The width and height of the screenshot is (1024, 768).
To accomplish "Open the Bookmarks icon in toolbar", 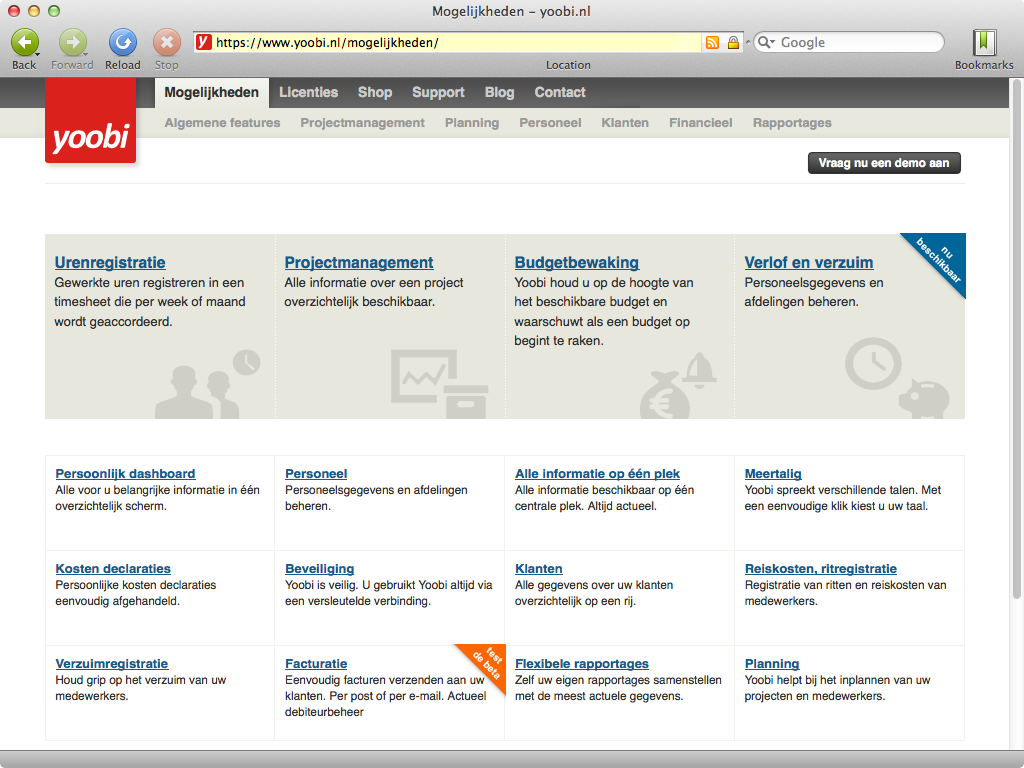I will click(x=984, y=42).
